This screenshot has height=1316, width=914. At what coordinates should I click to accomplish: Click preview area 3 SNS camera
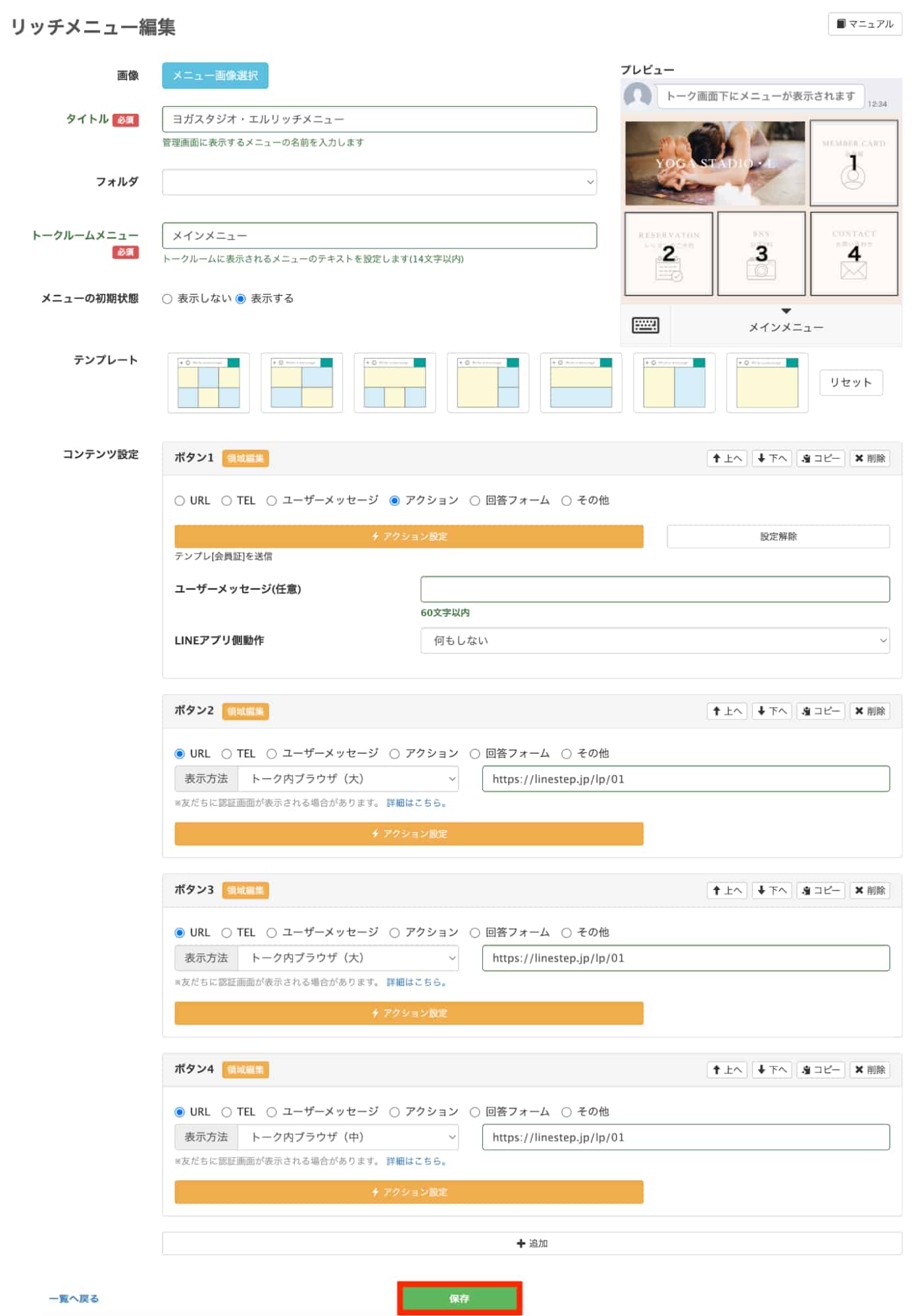coord(761,253)
